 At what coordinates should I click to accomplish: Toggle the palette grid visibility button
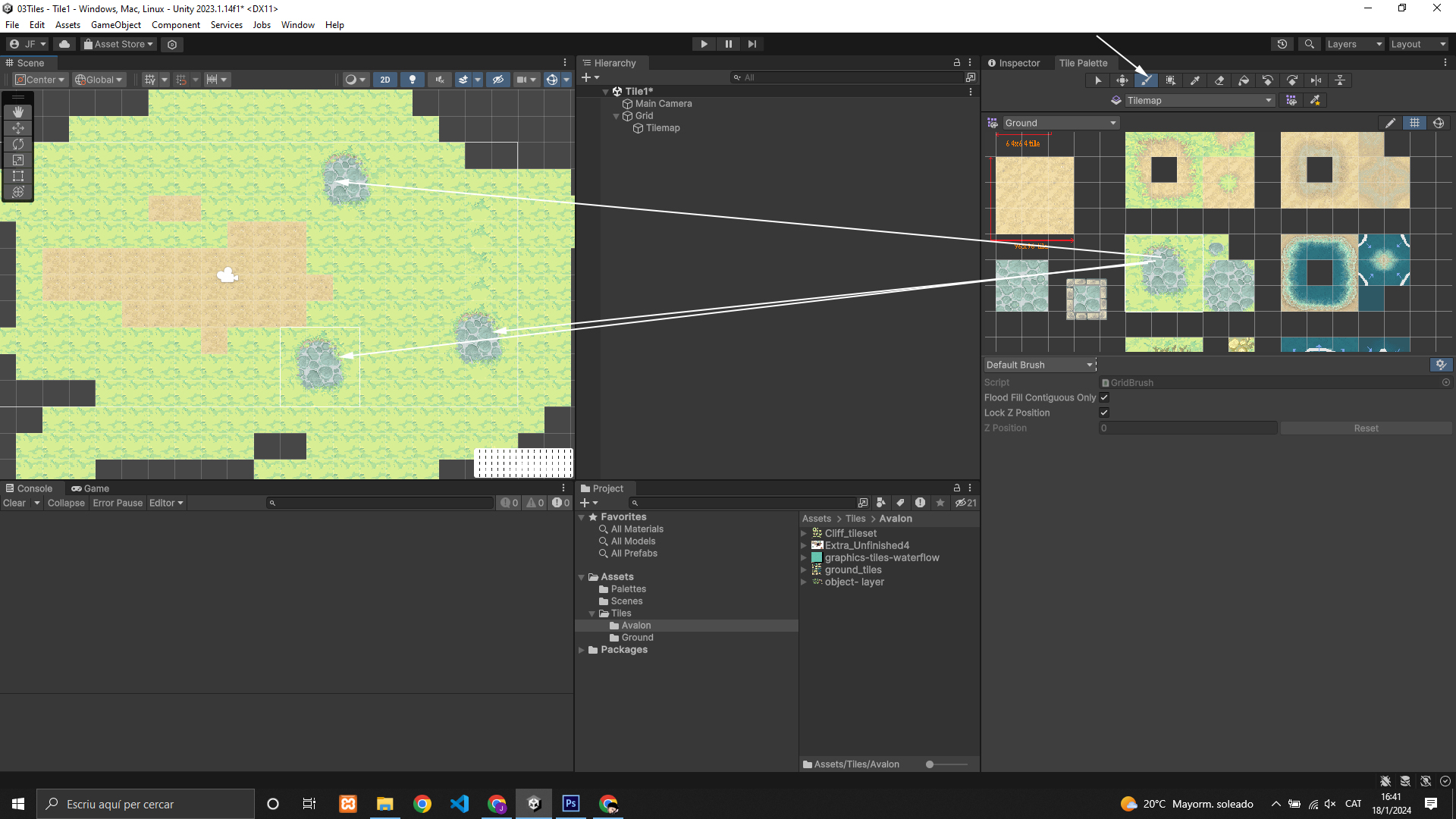tap(1414, 123)
